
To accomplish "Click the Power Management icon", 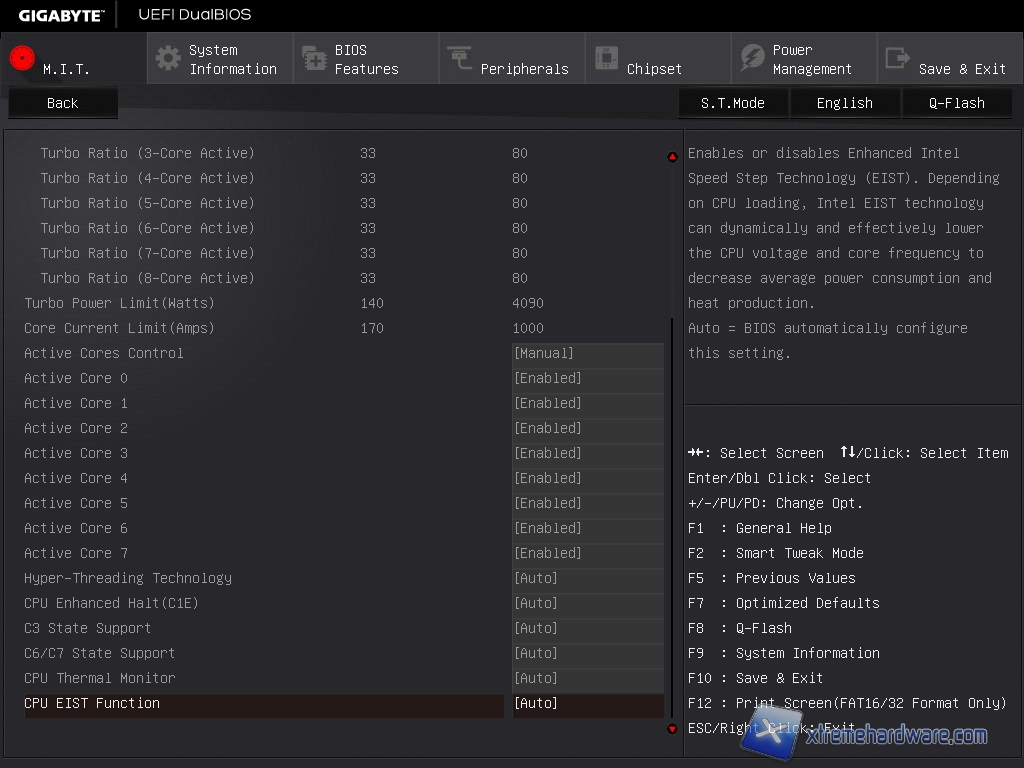I will [x=752, y=58].
